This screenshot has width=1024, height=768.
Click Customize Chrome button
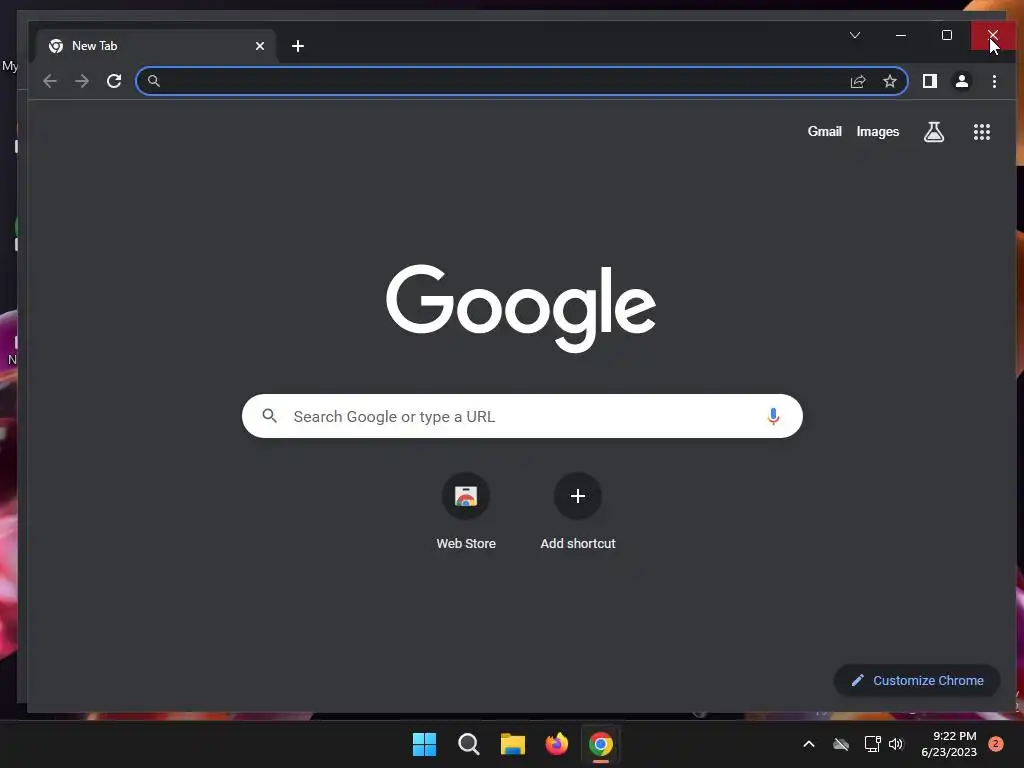(917, 680)
